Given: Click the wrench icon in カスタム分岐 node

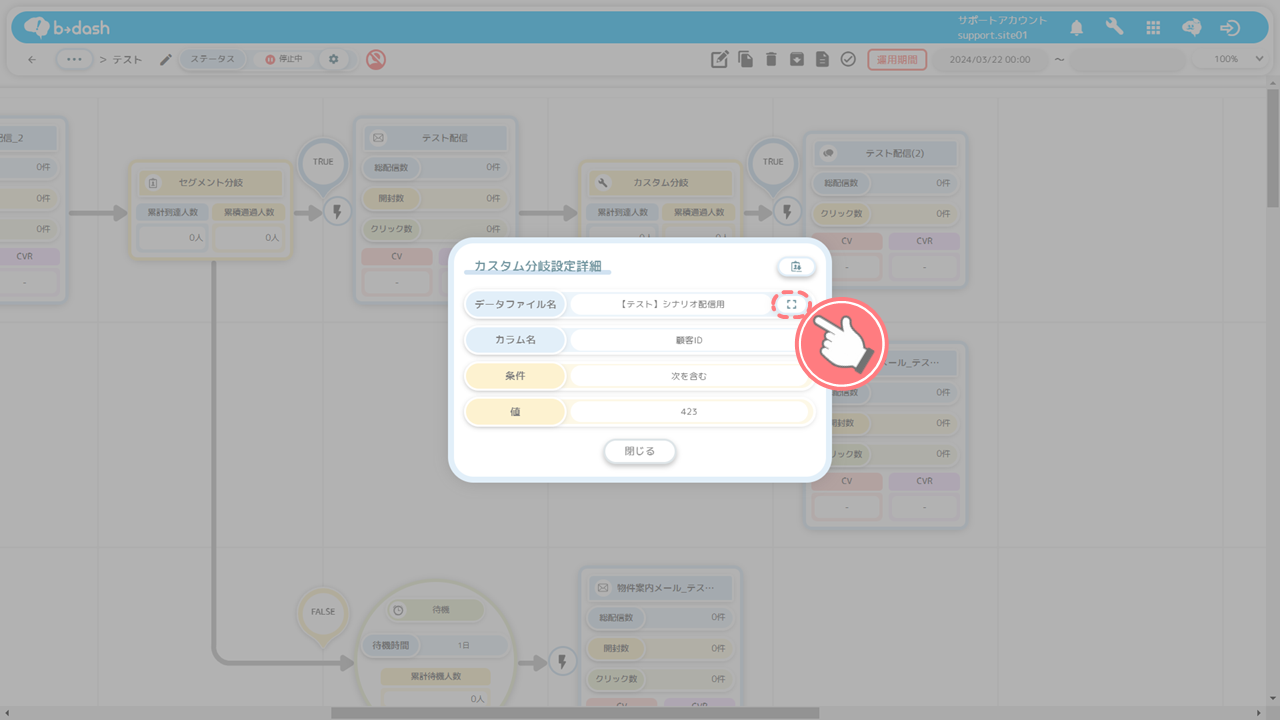Looking at the screenshot, I should (x=603, y=183).
